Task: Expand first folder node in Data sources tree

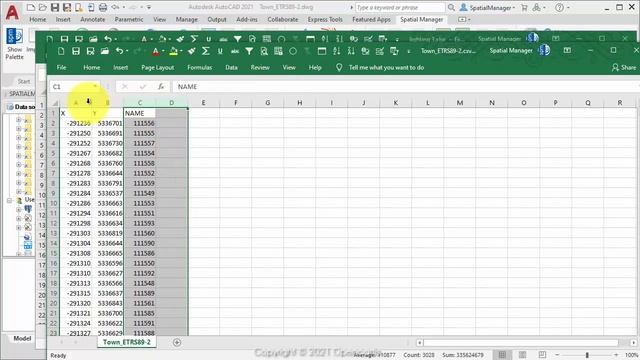Action: [x=18, y=120]
